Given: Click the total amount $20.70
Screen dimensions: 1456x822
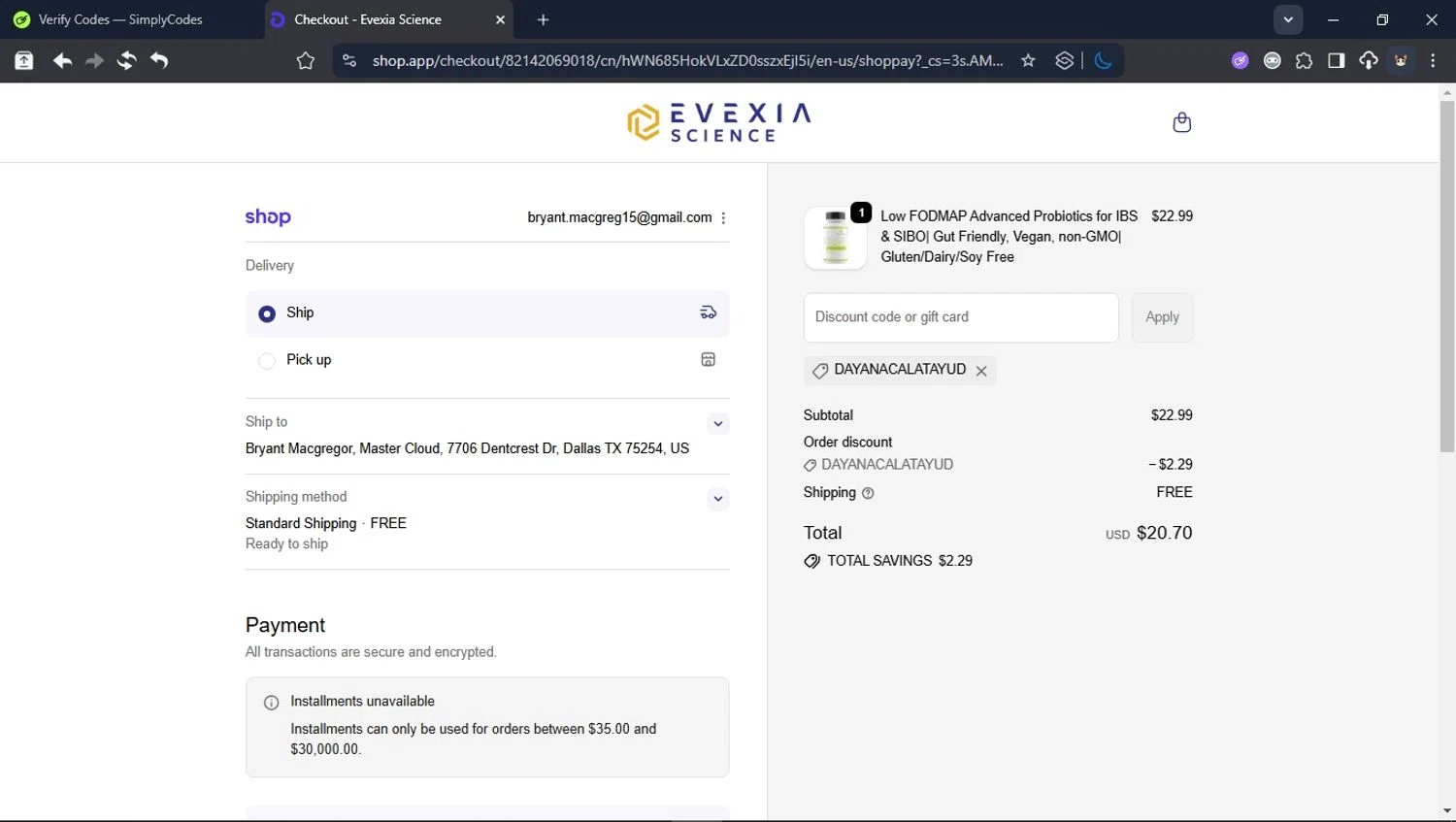Looking at the screenshot, I should point(1164,533).
